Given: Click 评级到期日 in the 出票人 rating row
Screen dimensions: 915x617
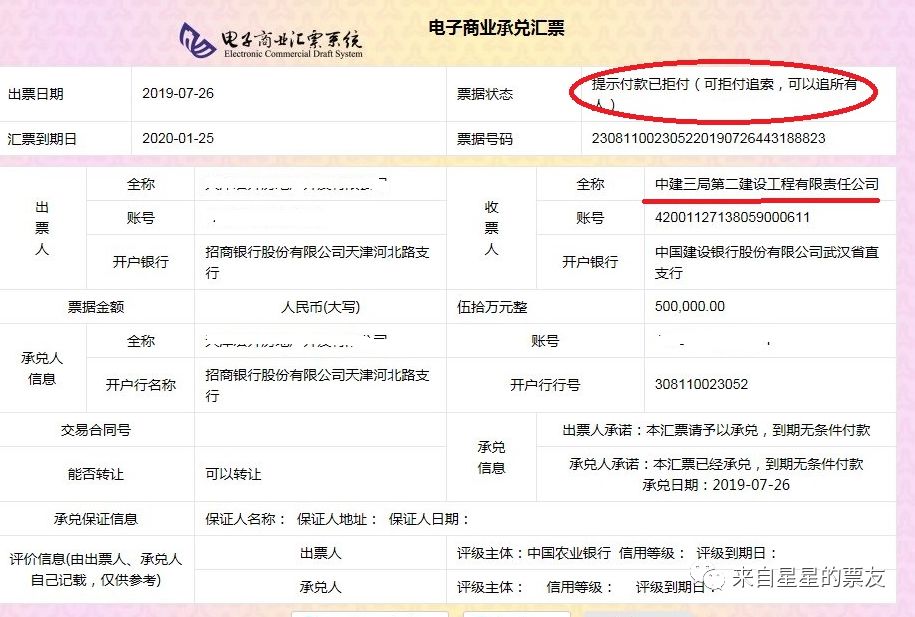Looking at the screenshot, I should (x=737, y=553).
